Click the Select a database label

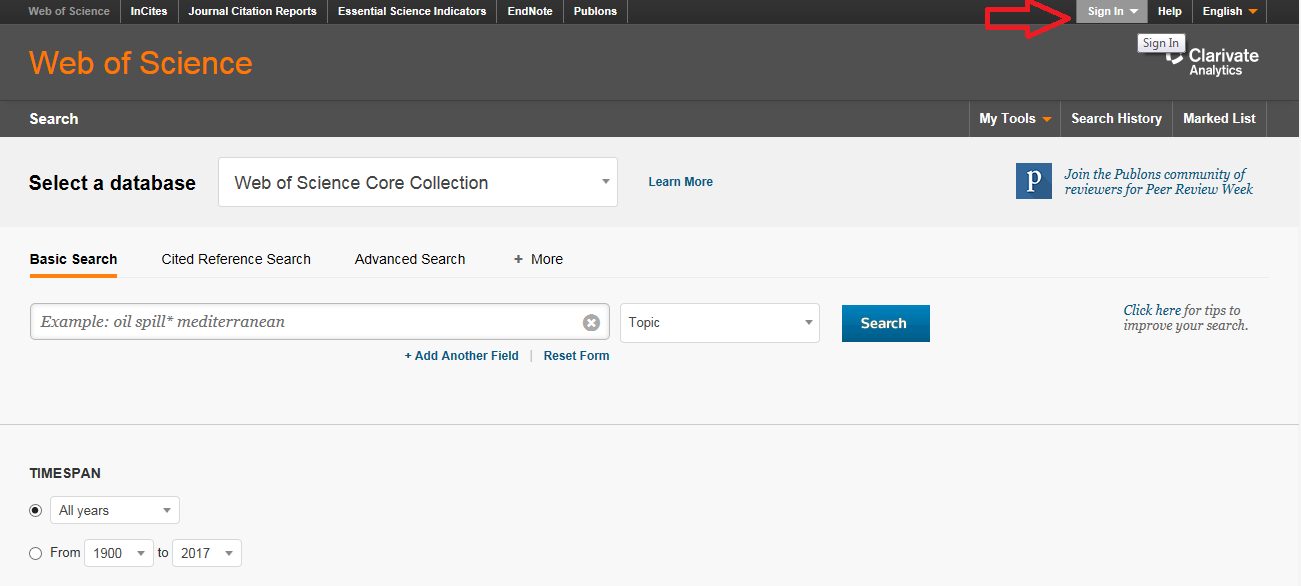click(x=112, y=183)
